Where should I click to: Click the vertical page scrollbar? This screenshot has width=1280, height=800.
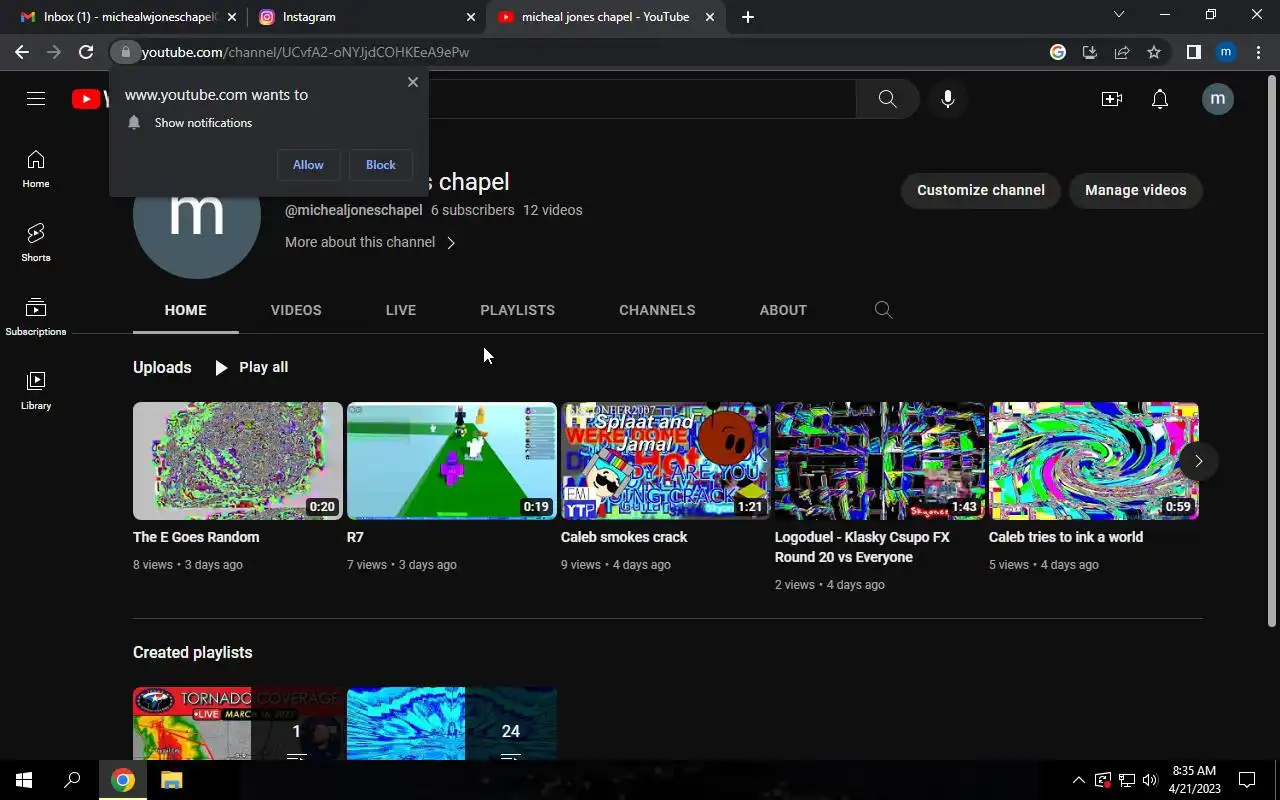(1272, 352)
